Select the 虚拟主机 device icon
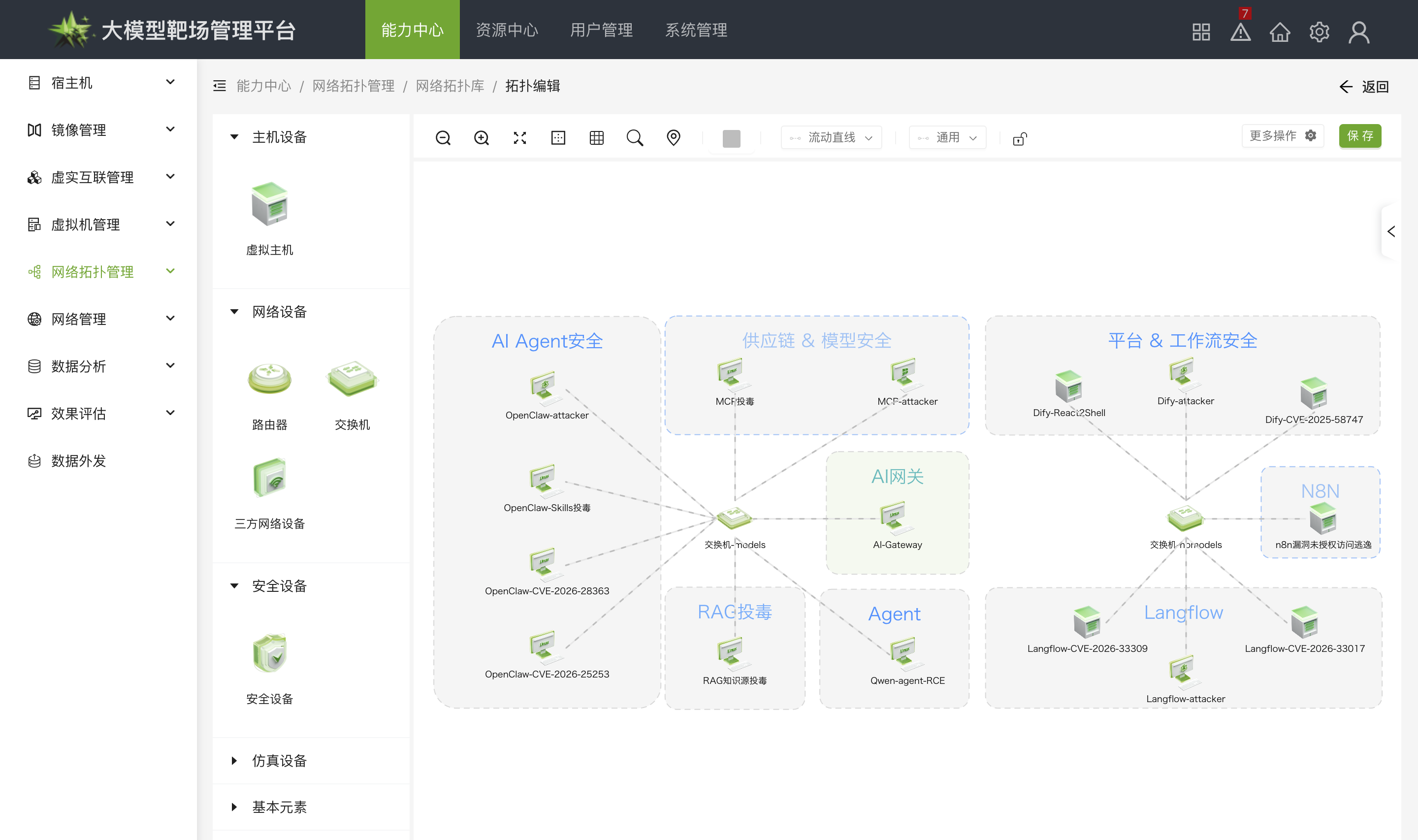1418x840 pixels. point(270,204)
